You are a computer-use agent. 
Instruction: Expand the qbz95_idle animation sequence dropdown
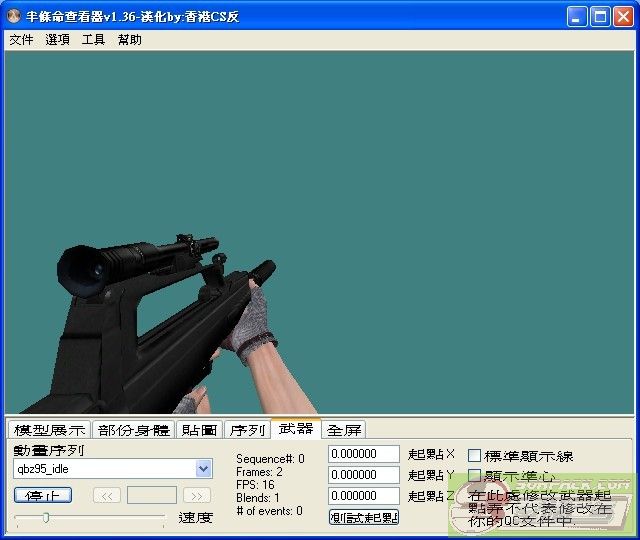[203, 469]
